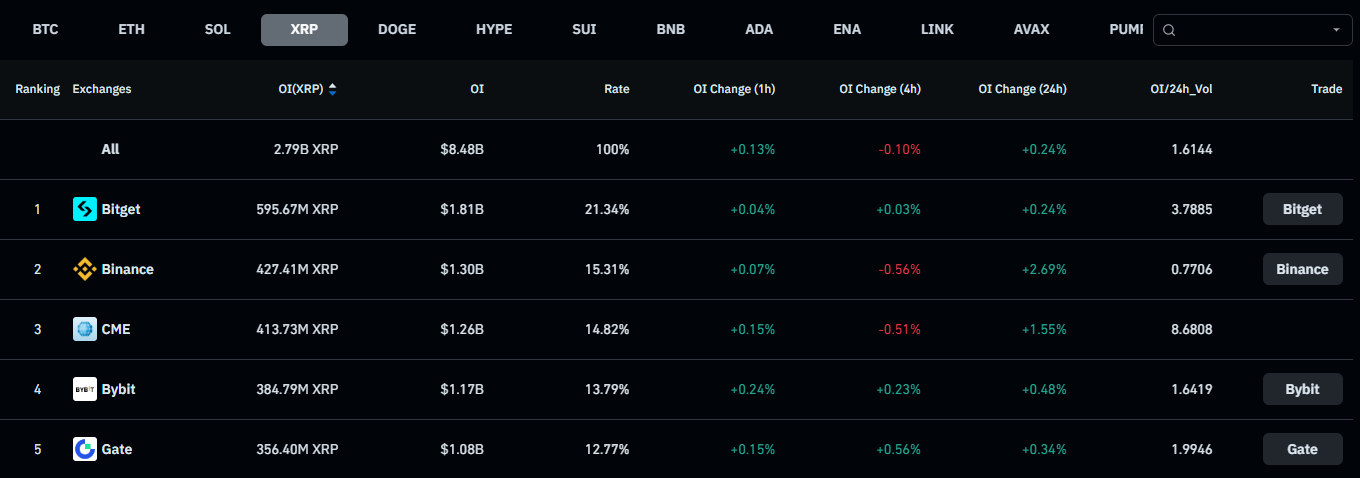1360x478 pixels.
Task: Click the -0.10% 4h change value
Action: [x=899, y=149]
